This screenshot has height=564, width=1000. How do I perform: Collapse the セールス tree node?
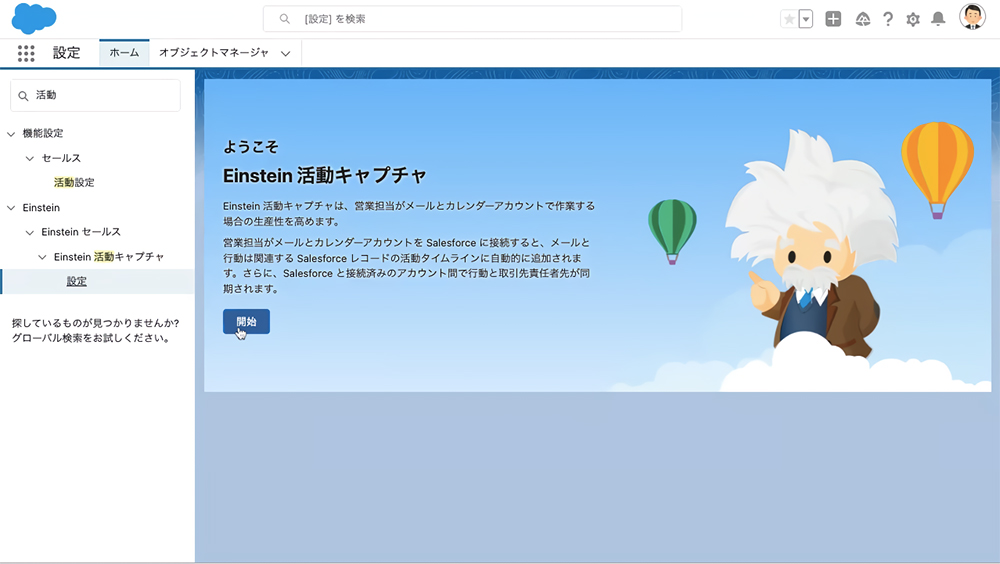(29, 158)
